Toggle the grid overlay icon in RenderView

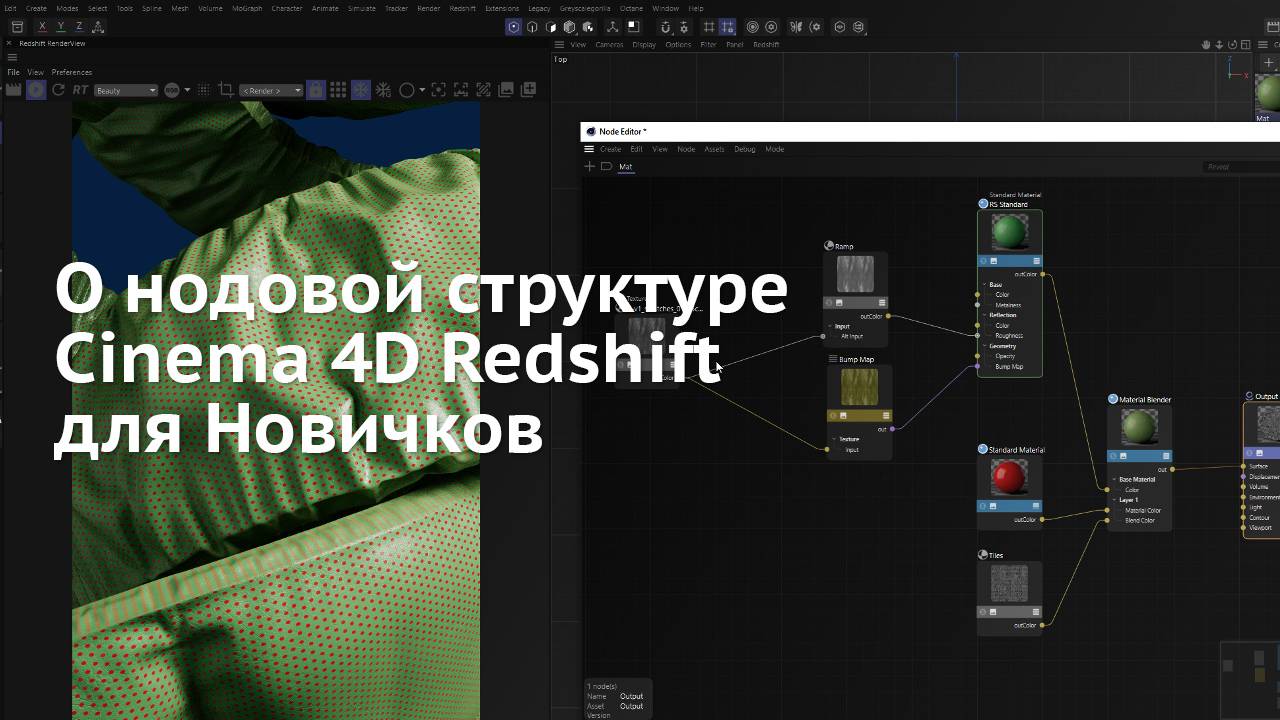[338, 90]
